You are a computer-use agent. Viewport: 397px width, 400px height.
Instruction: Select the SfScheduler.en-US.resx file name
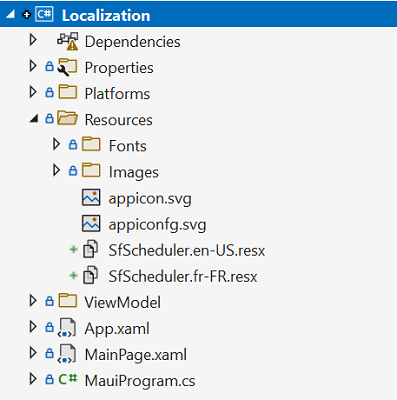[x=187, y=250]
